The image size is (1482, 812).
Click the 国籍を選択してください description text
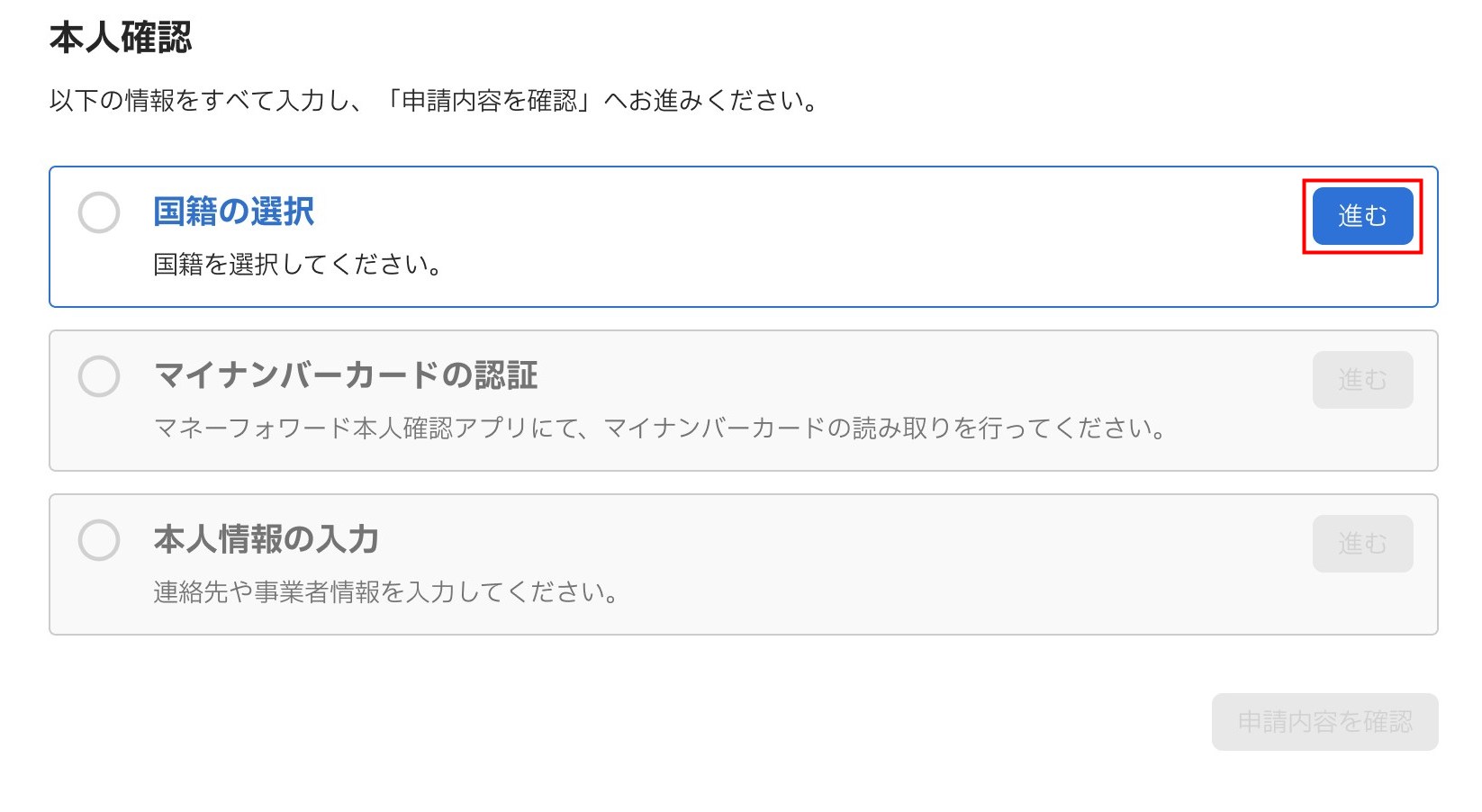pyautogui.click(x=297, y=265)
